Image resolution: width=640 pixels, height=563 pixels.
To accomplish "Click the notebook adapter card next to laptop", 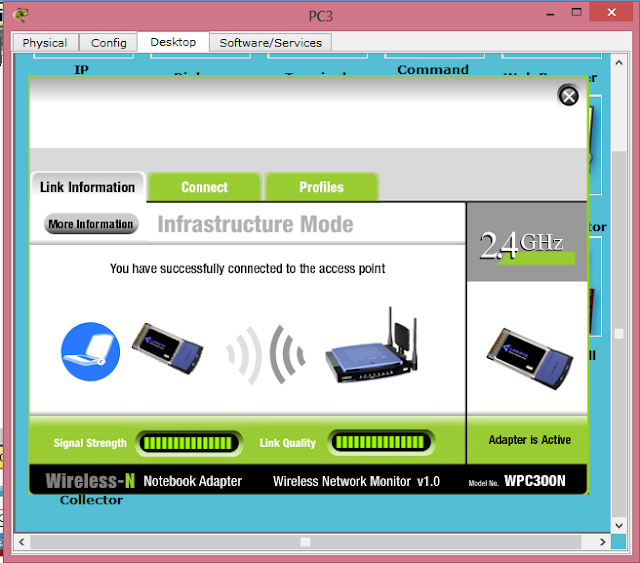I will point(167,349).
